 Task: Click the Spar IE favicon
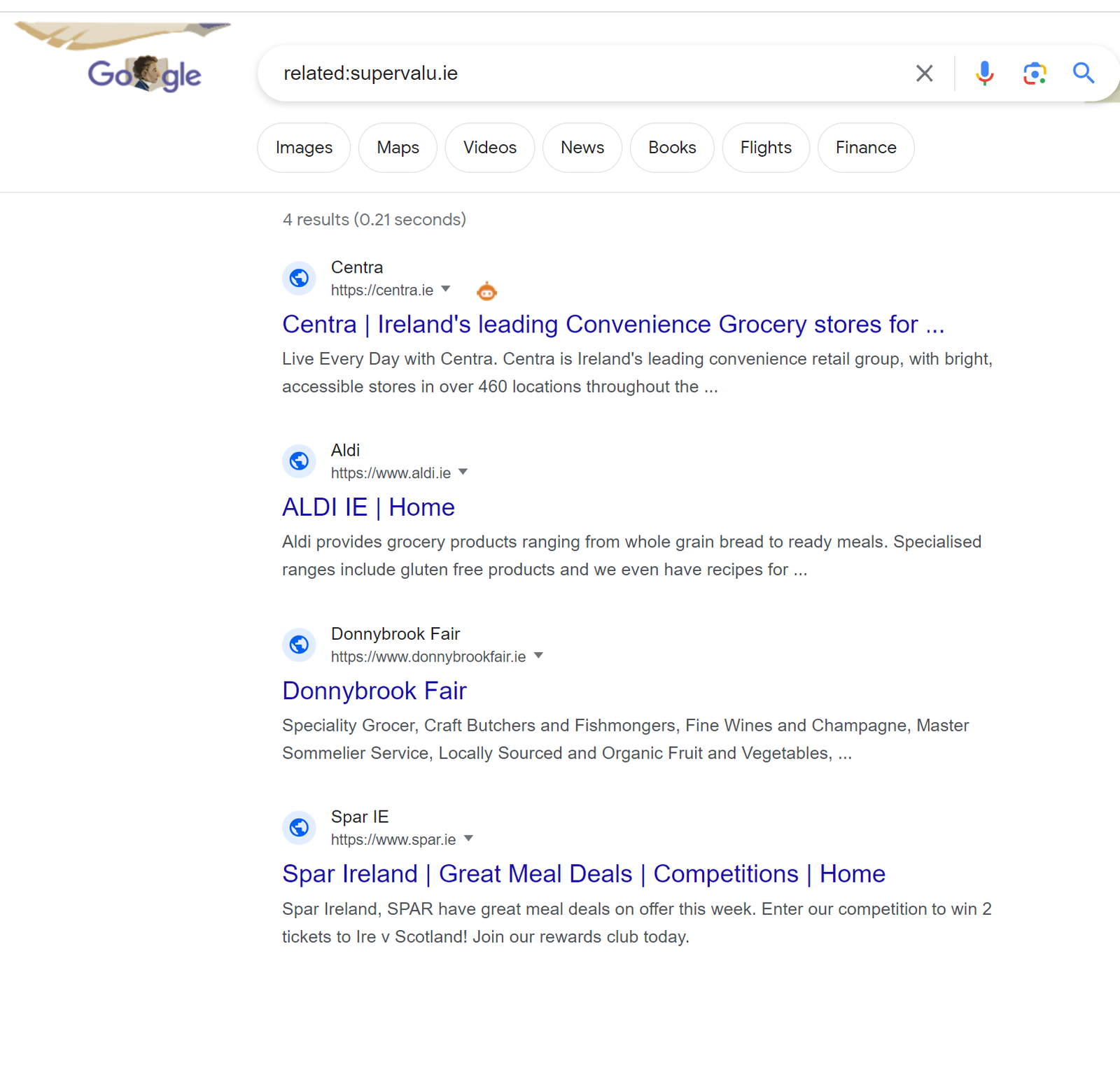(299, 827)
